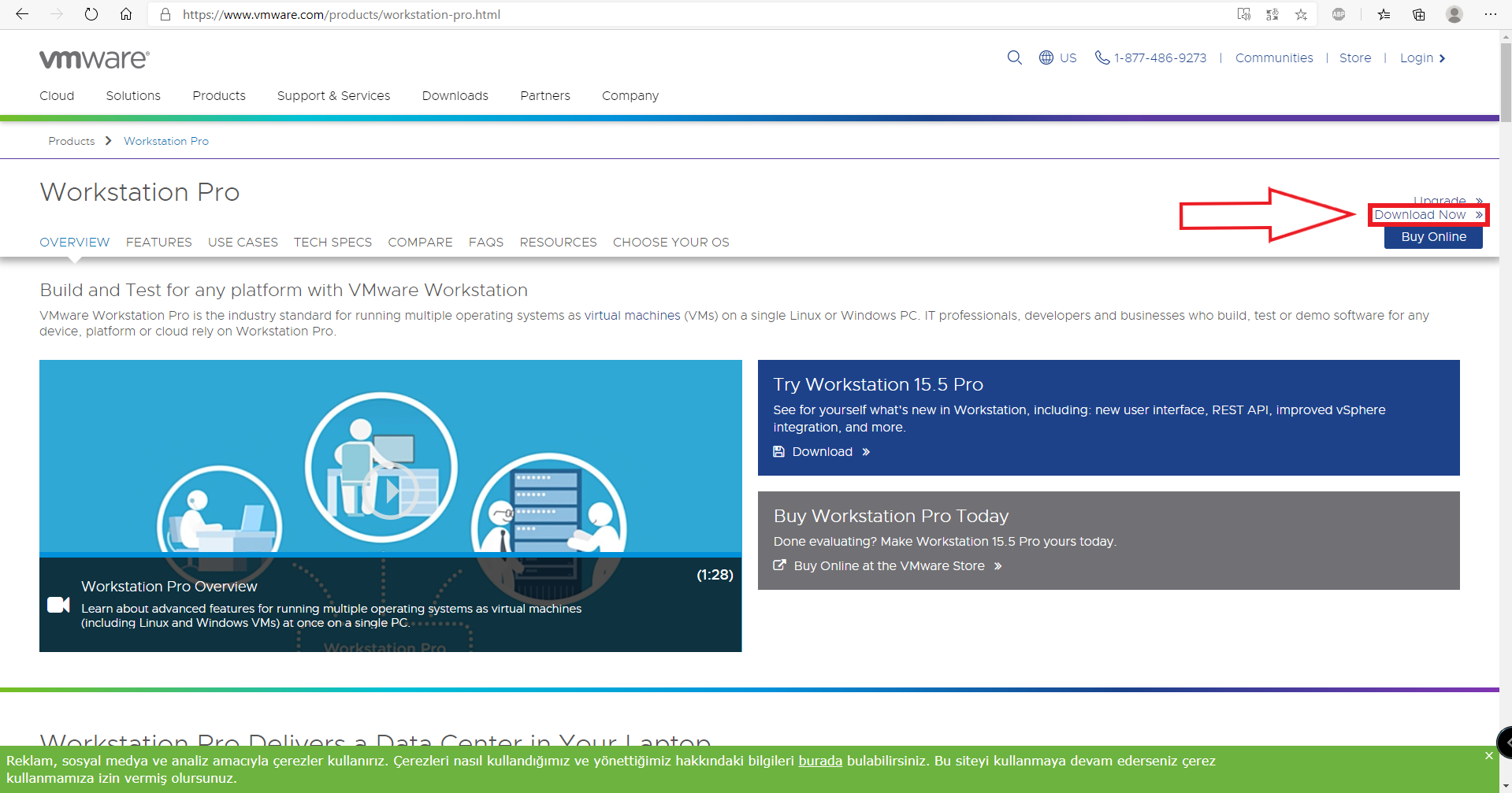Viewport: 1512px width, 793px height.
Task: Play the Workstation Pro Overview video
Action: tap(390, 491)
